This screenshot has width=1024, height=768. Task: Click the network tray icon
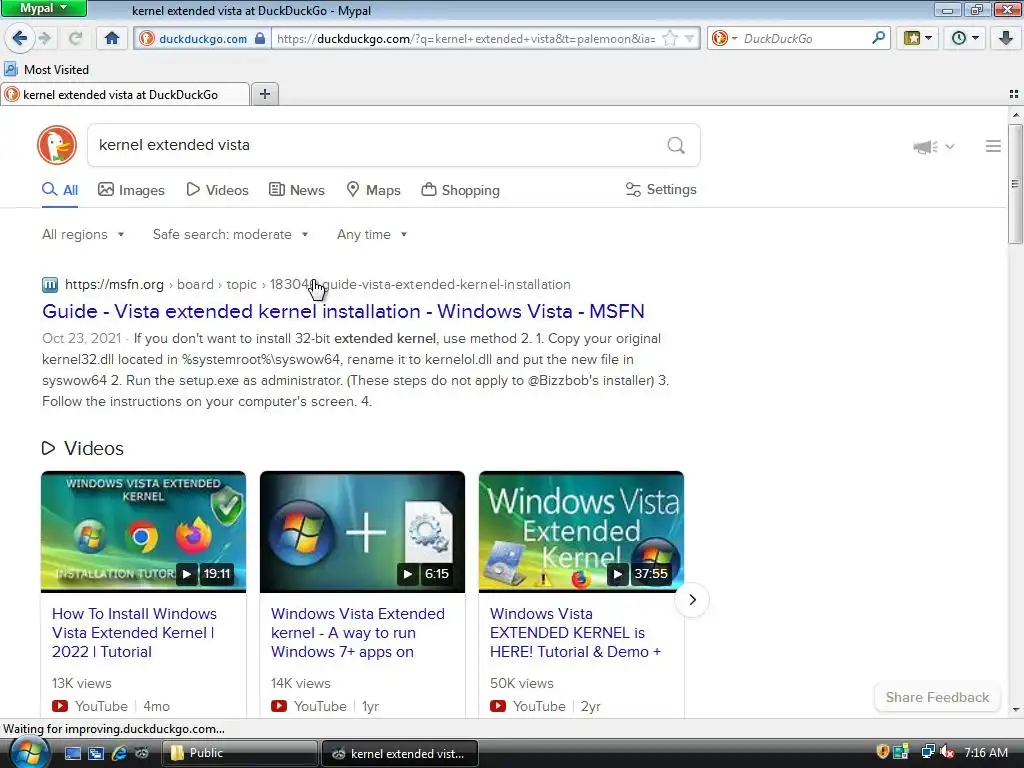927,752
